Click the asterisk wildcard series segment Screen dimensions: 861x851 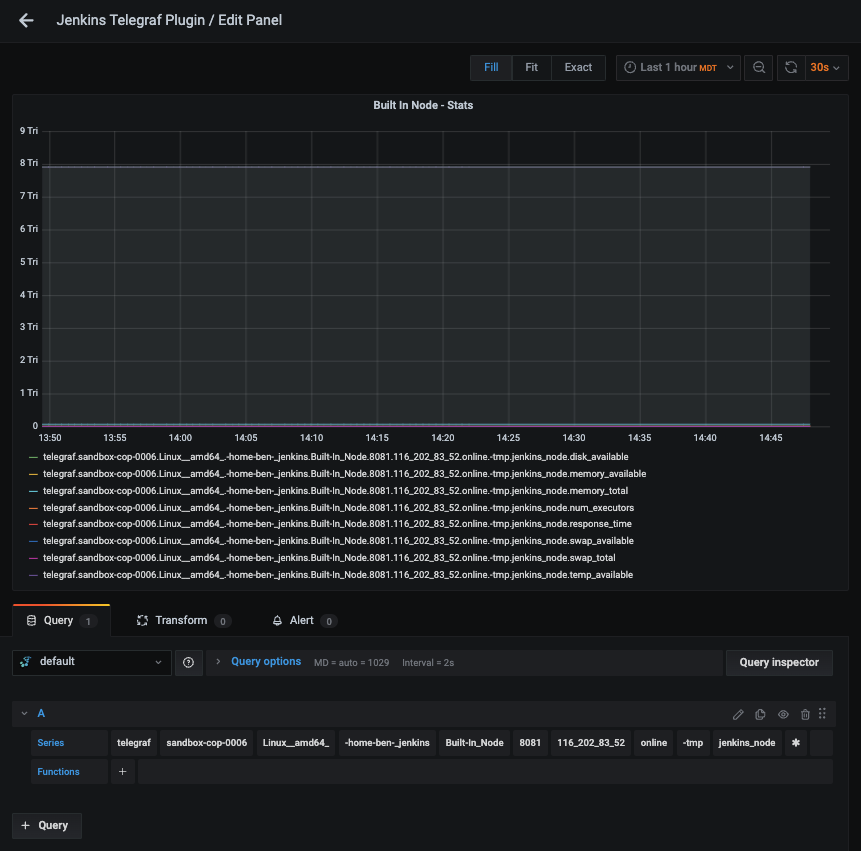coord(796,743)
